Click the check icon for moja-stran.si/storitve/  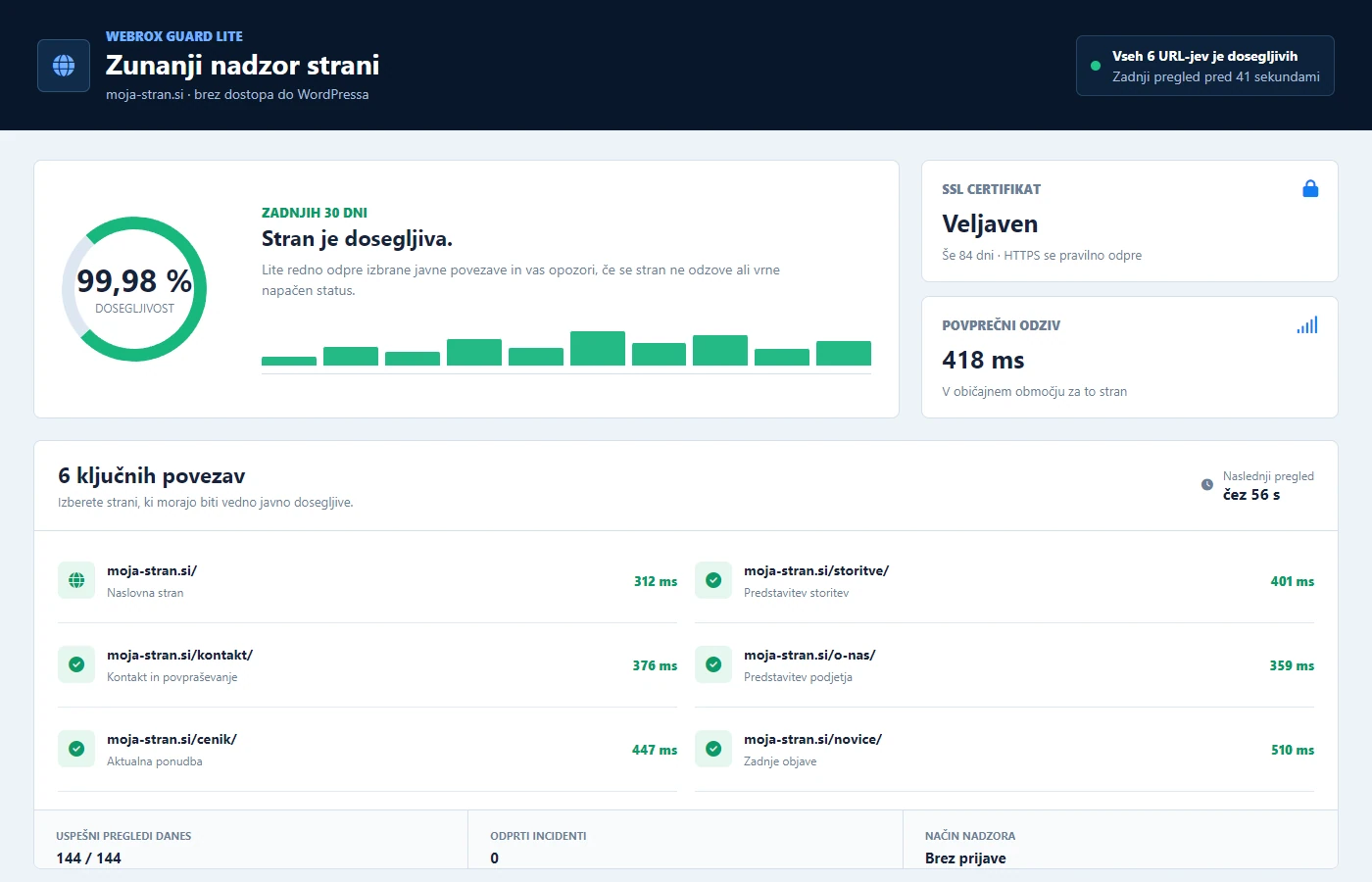tap(713, 580)
